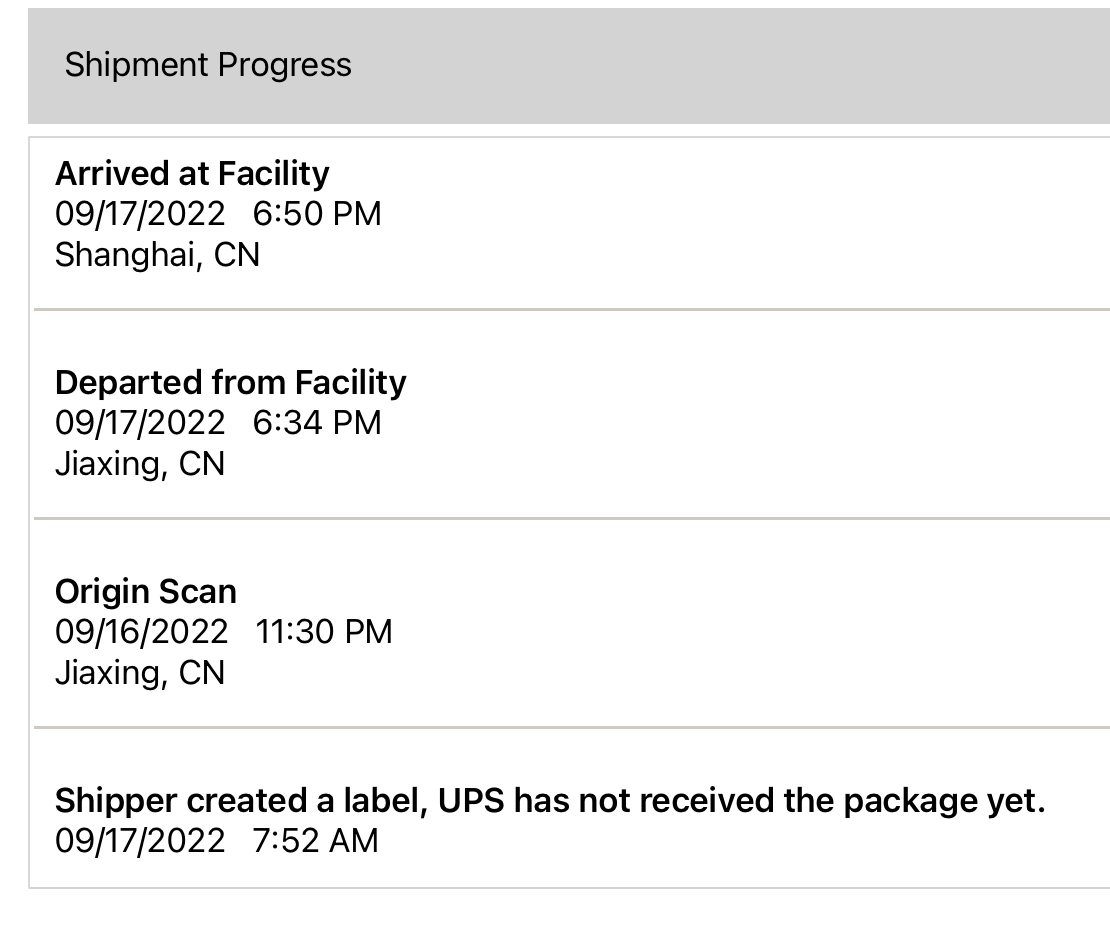This screenshot has width=1110, height=937.
Task: Select the Shanghai, CN location text
Action: [157, 255]
